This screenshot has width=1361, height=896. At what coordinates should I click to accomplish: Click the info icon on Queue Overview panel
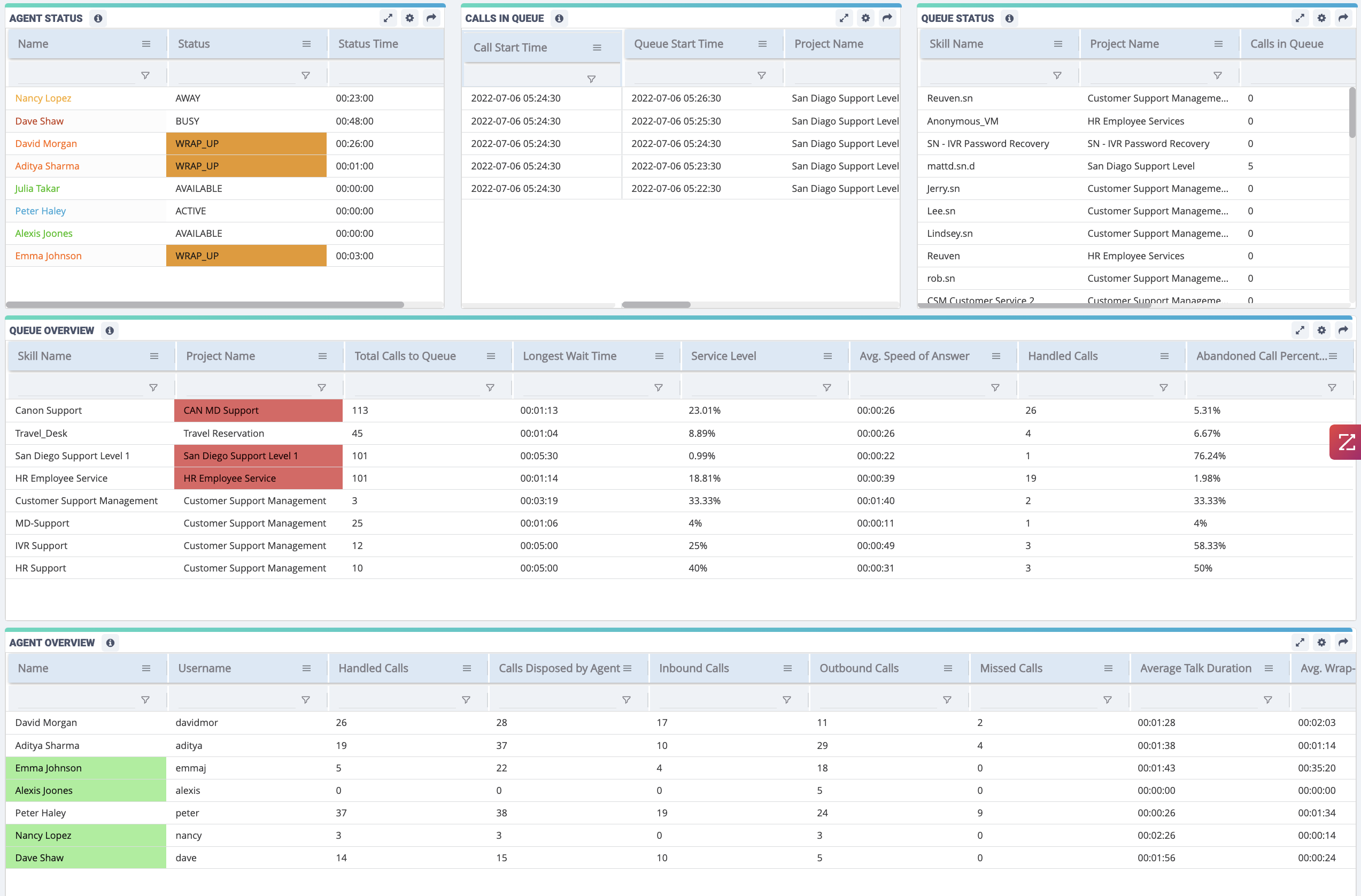click(111, 330)
